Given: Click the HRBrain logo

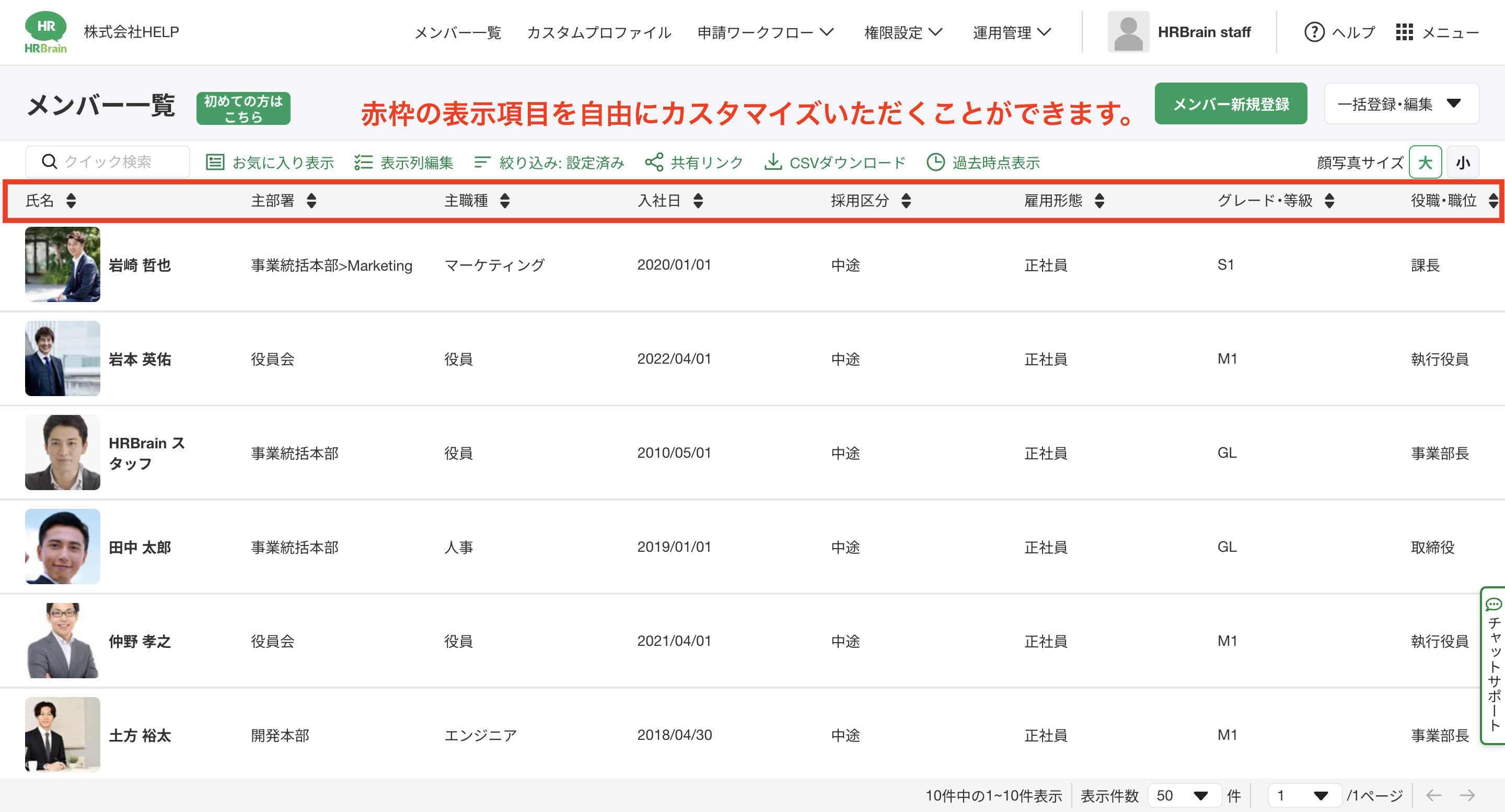Looking at the screenshot, I should [45, 32].
